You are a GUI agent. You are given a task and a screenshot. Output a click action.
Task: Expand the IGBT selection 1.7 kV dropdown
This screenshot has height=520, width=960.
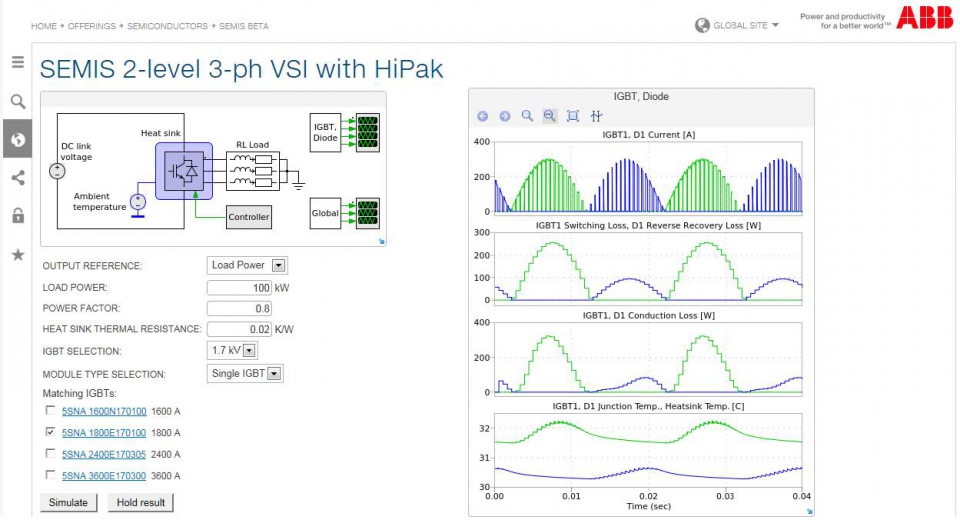click(x=232, y=350)
